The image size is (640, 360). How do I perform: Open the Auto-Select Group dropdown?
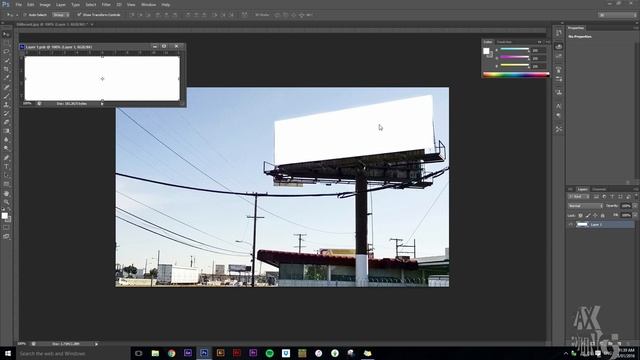60,15
